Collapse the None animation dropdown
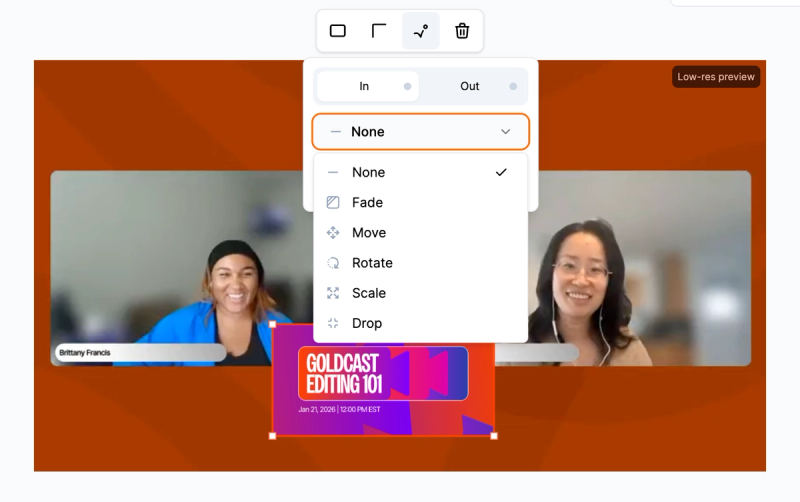The height and width of the screenshot is (502, 800). click(420, 132)
